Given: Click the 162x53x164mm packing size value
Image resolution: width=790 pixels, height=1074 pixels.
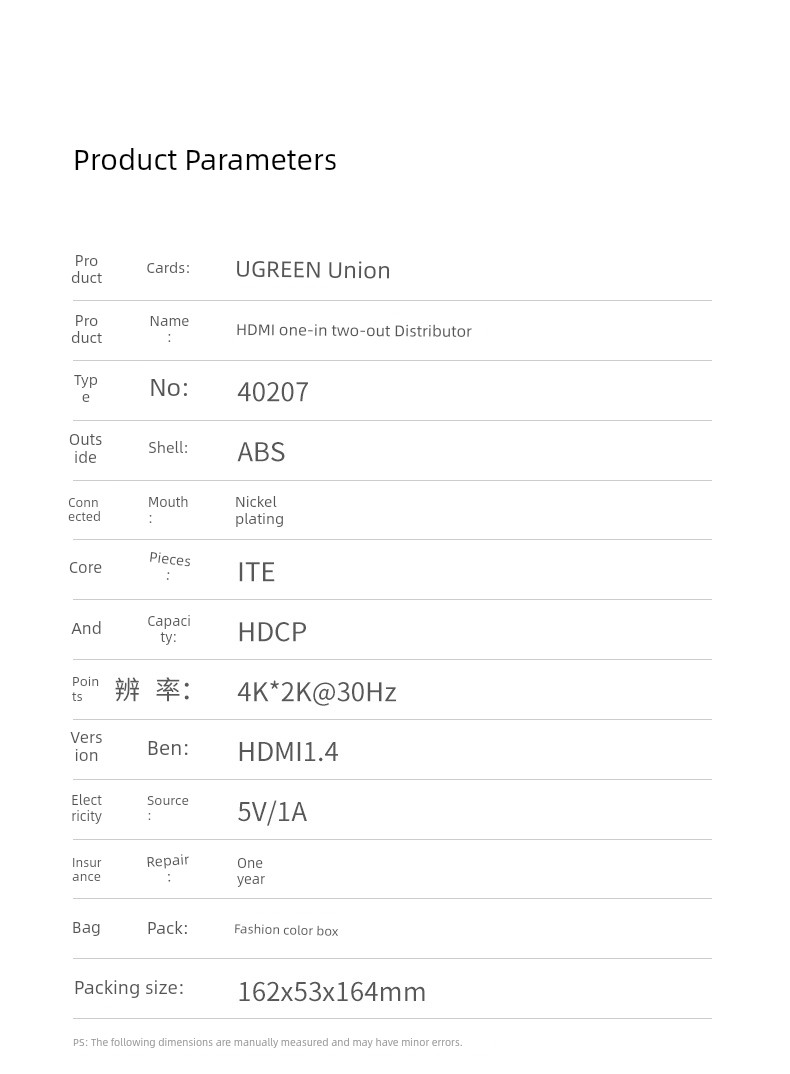Looking at the screenshot, I should click(332, 992).
